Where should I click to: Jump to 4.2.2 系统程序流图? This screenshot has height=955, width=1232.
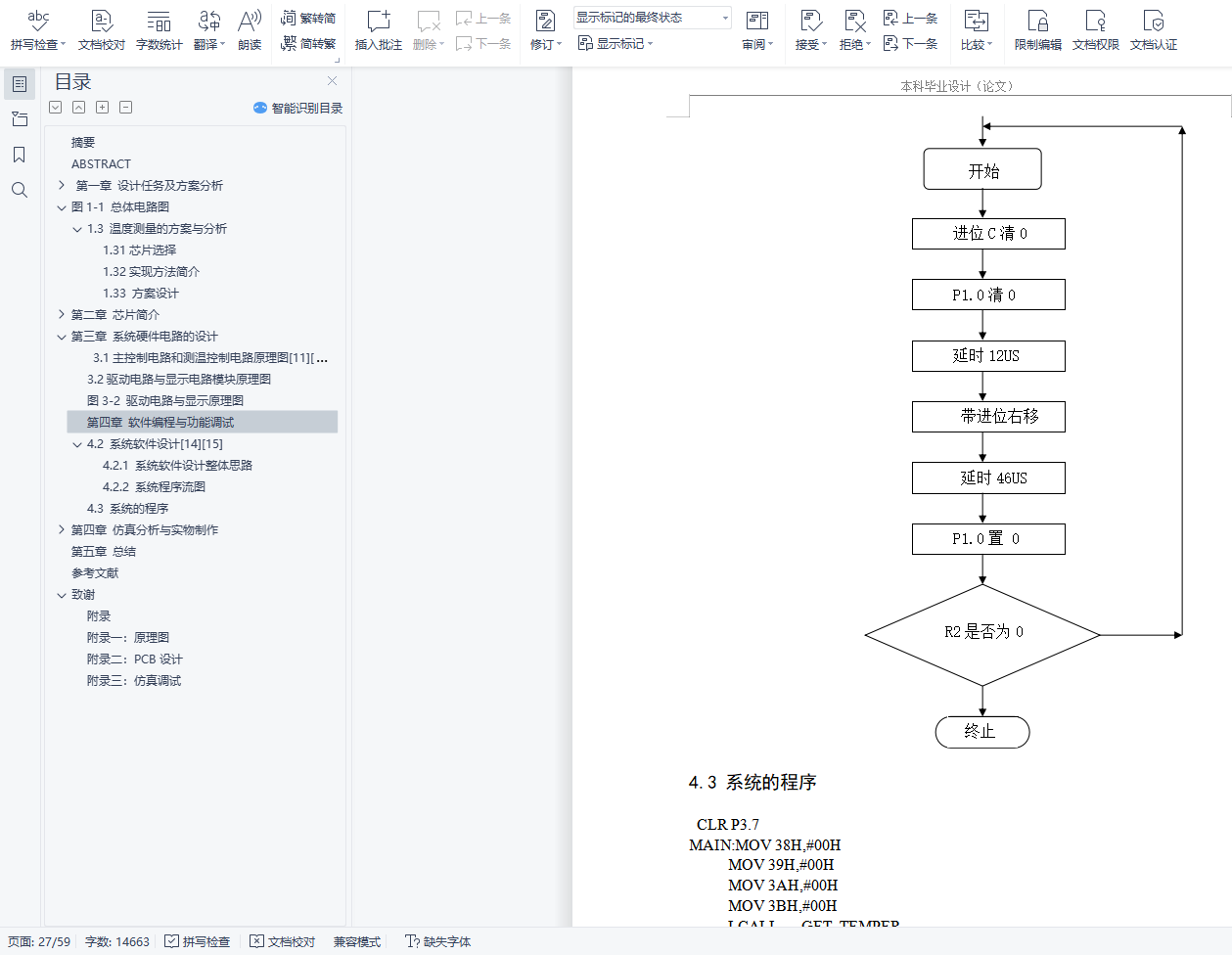[x=155, y=486]
